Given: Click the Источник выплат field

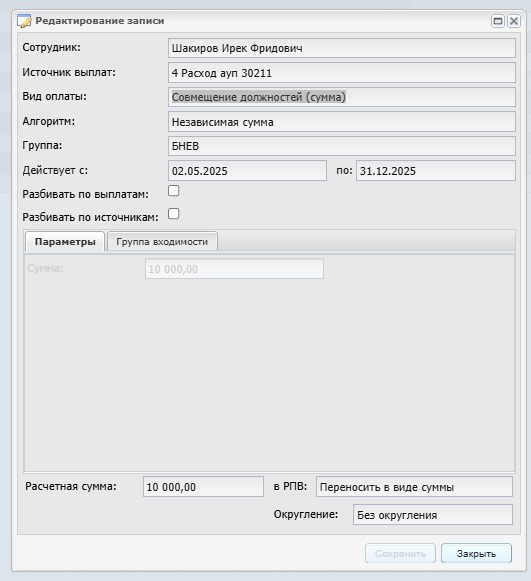Looking at the screenshot, I should pos(342,73).
